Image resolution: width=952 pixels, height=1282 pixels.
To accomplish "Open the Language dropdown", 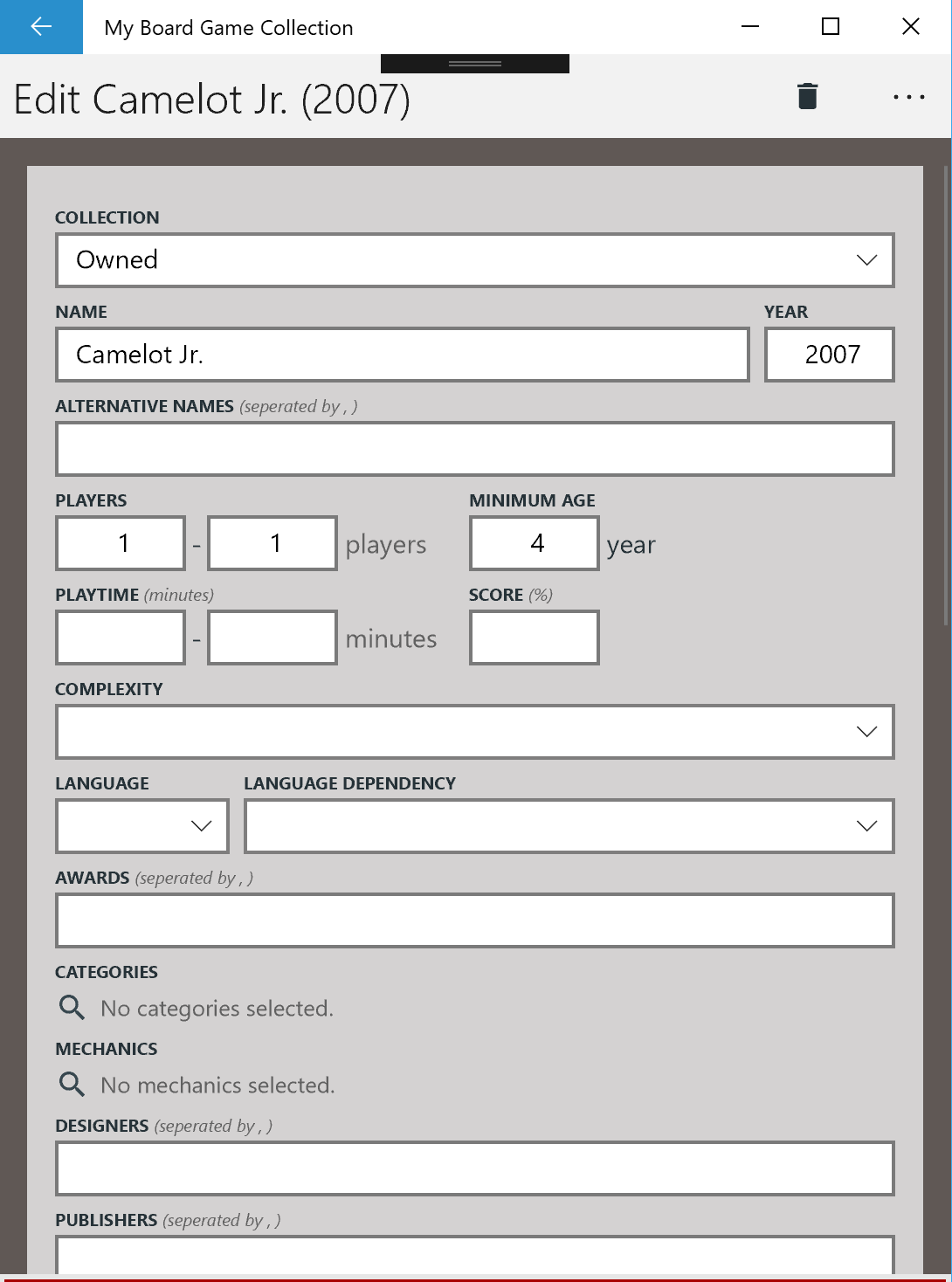I will click(142, 826).
